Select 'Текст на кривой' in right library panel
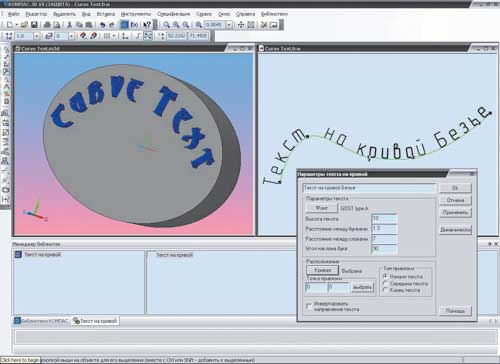 174,255
